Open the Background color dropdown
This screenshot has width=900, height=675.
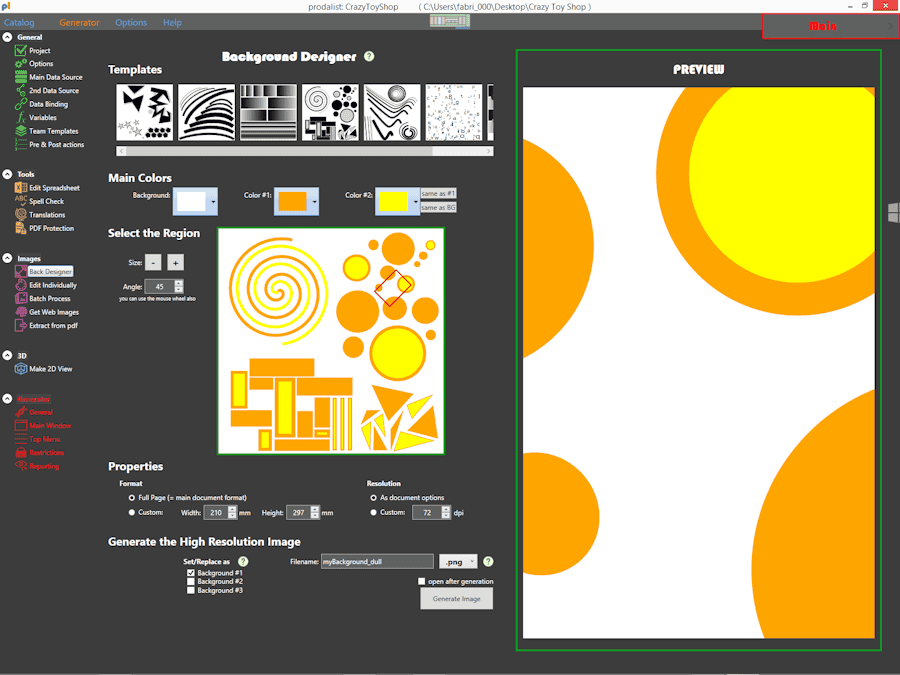point(213,201)
